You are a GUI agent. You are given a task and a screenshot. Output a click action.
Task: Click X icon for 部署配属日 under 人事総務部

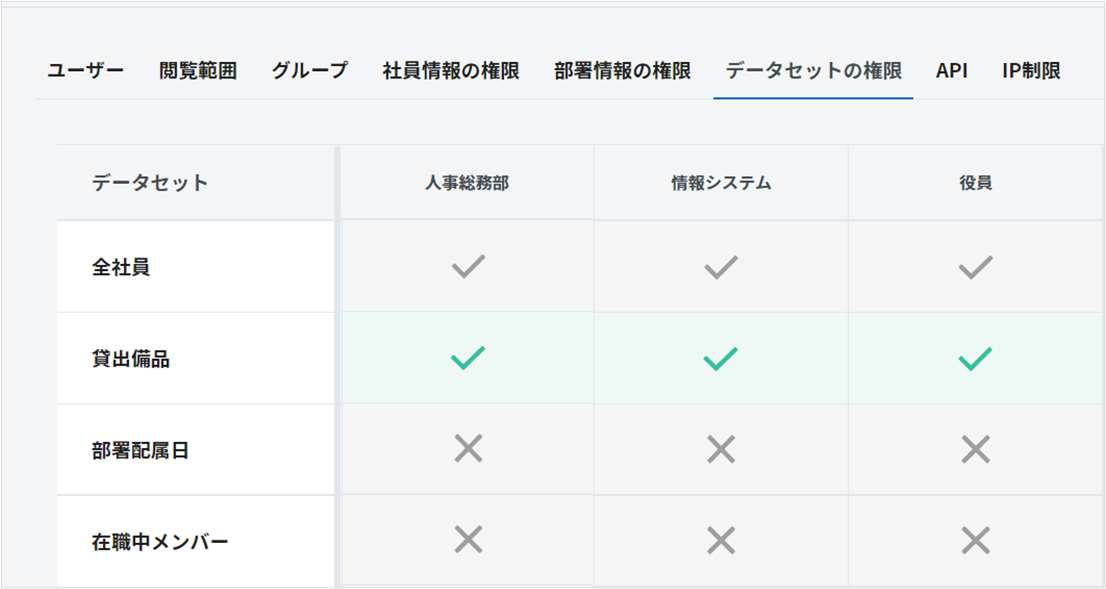[468, 450]
